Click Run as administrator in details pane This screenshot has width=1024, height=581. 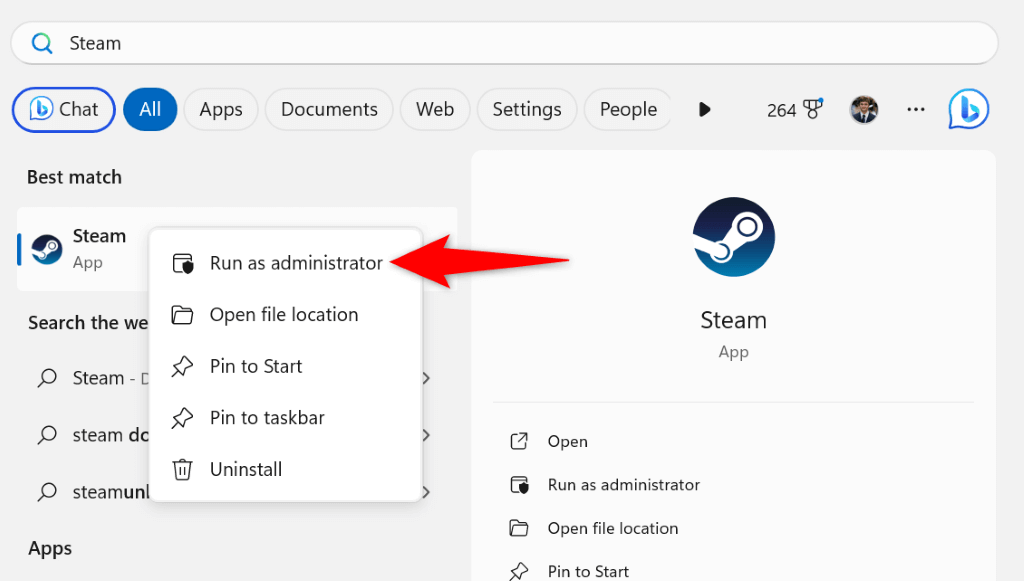coord(624,484)
